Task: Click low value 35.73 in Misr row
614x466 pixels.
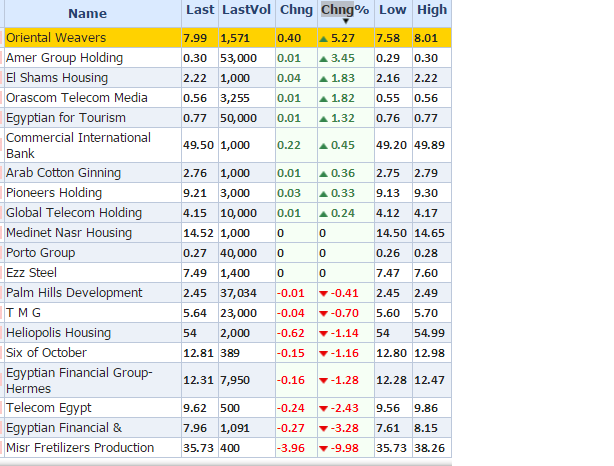Action: tap(392, 448)
